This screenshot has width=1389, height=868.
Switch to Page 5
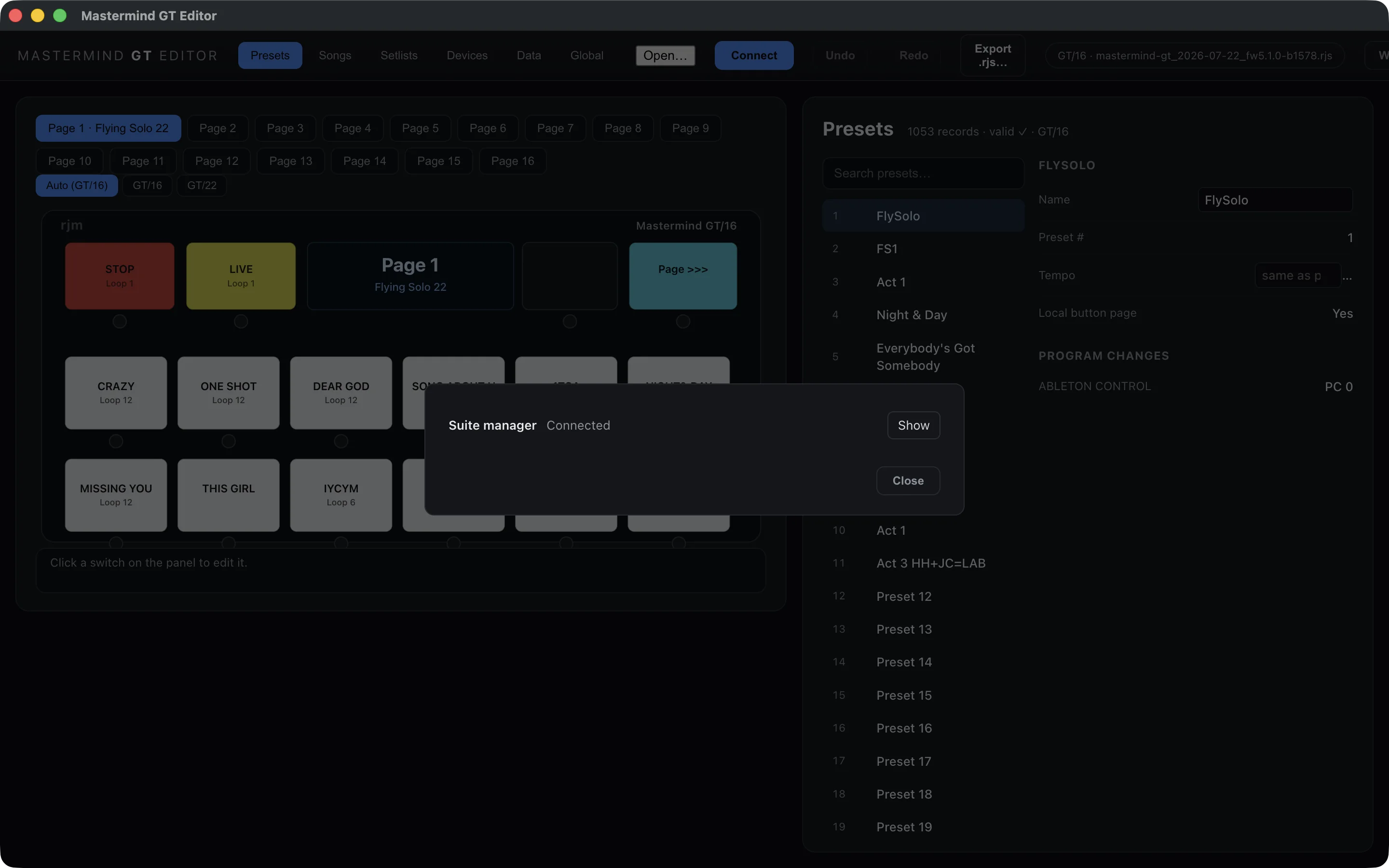420,128
